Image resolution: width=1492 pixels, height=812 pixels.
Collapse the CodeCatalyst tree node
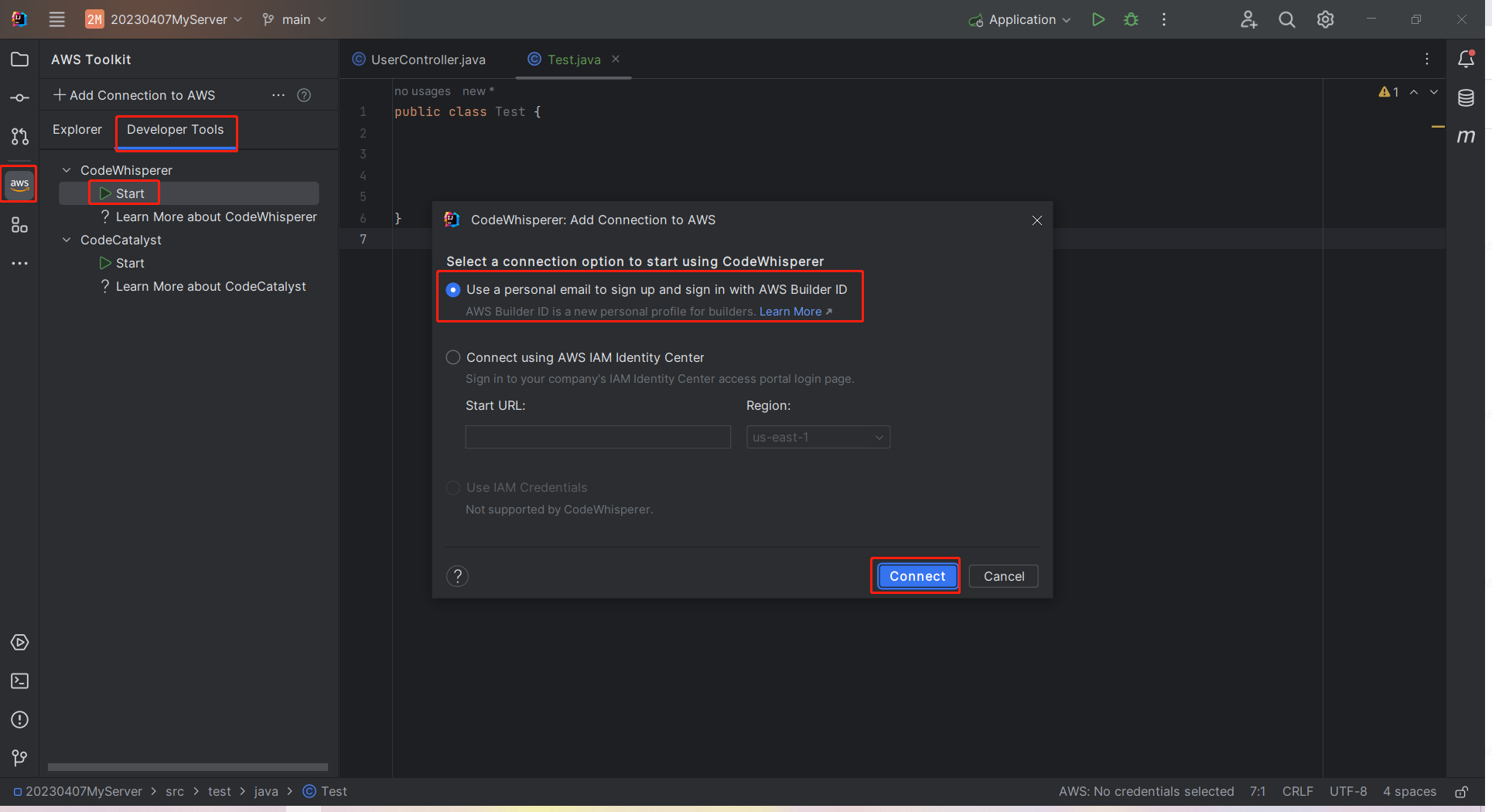67,240
